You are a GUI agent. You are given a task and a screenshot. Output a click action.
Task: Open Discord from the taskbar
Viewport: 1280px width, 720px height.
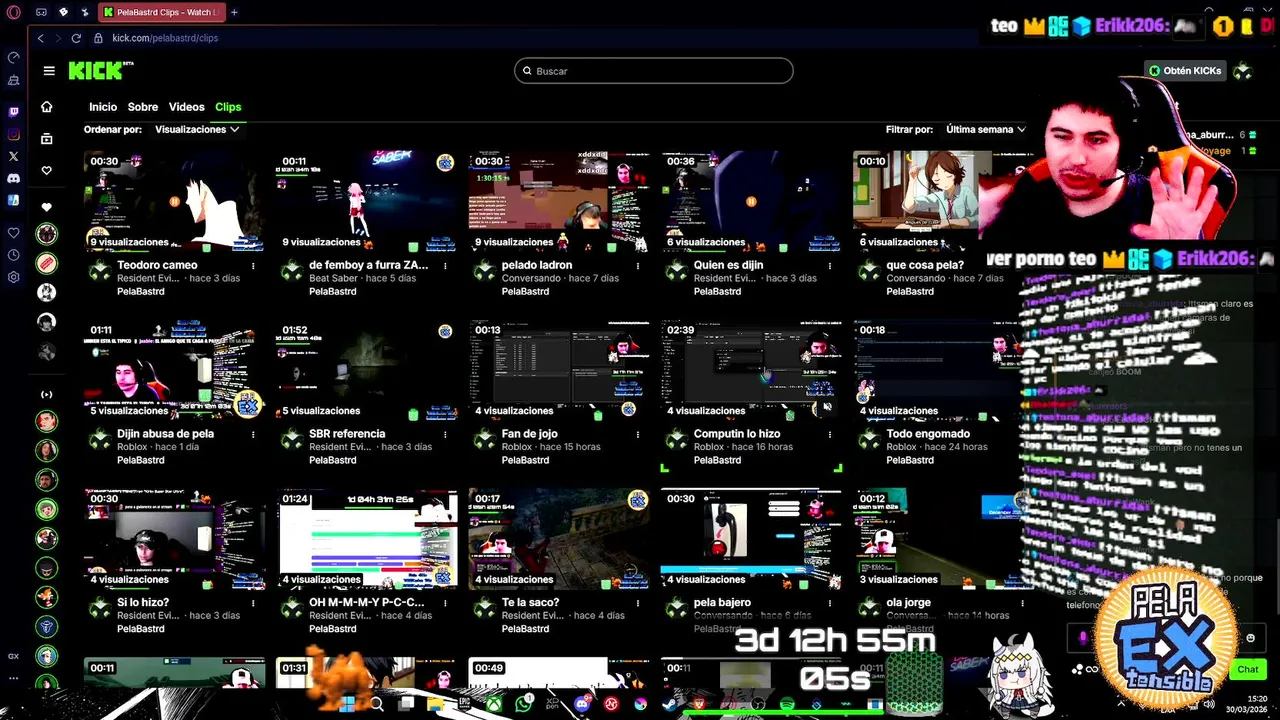tap(582, 704)
